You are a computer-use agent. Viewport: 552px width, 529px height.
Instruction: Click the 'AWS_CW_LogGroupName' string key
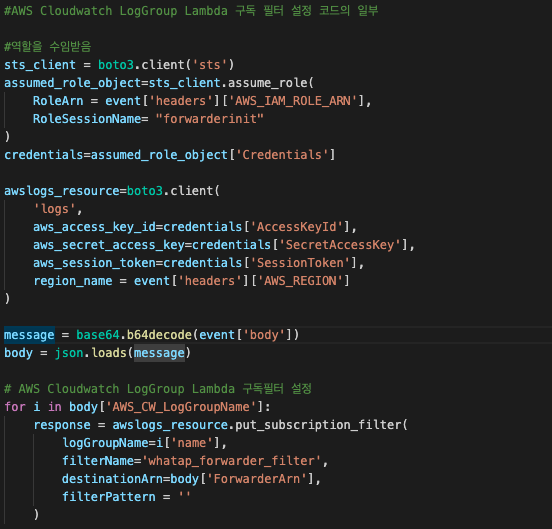[x=181, y=407]
